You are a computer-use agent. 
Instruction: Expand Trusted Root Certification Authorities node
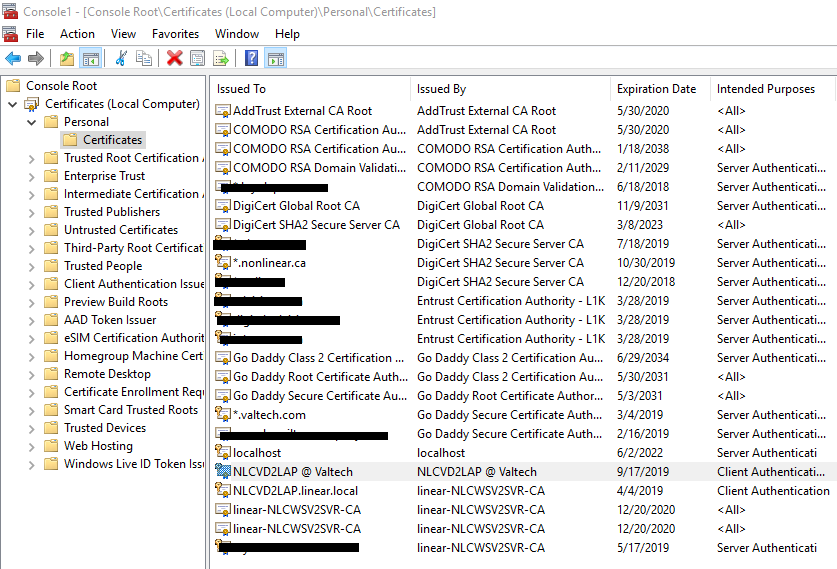tap(31, 159)
